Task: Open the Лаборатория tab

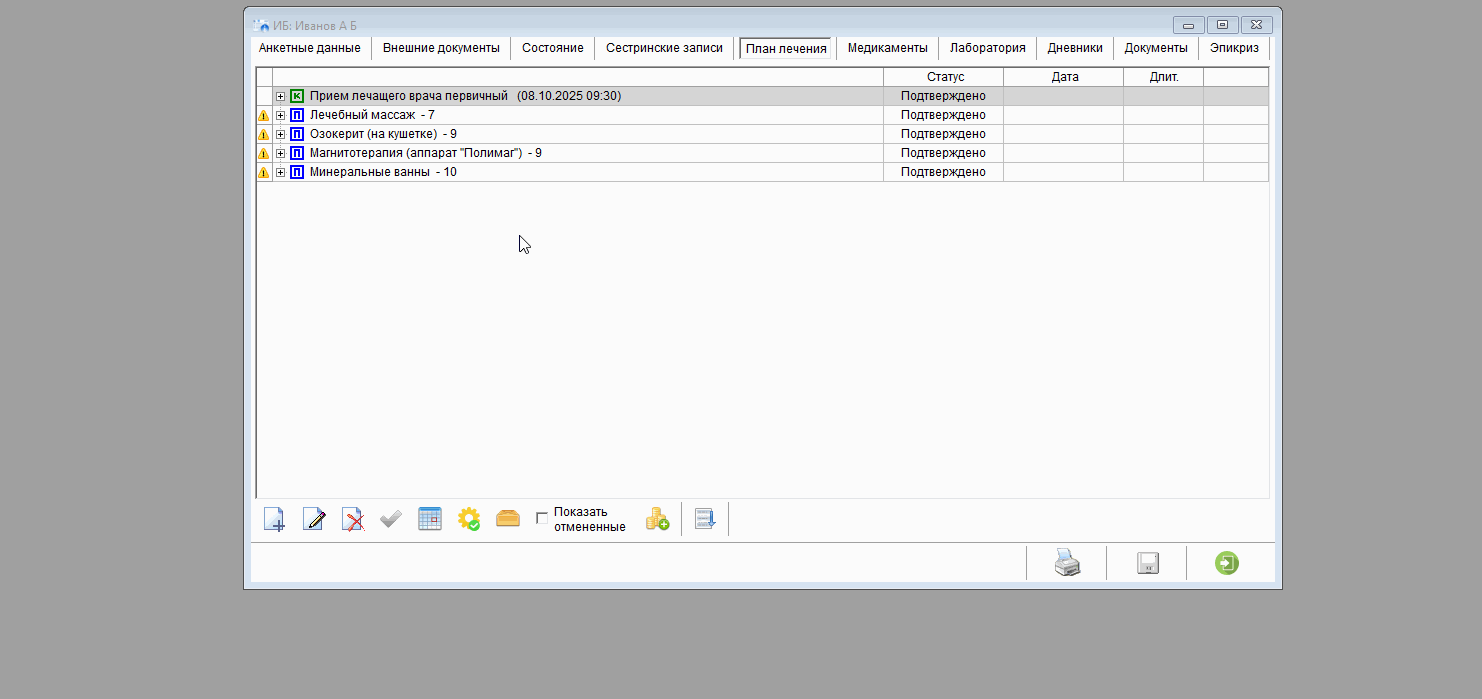Action: (987, 48)
